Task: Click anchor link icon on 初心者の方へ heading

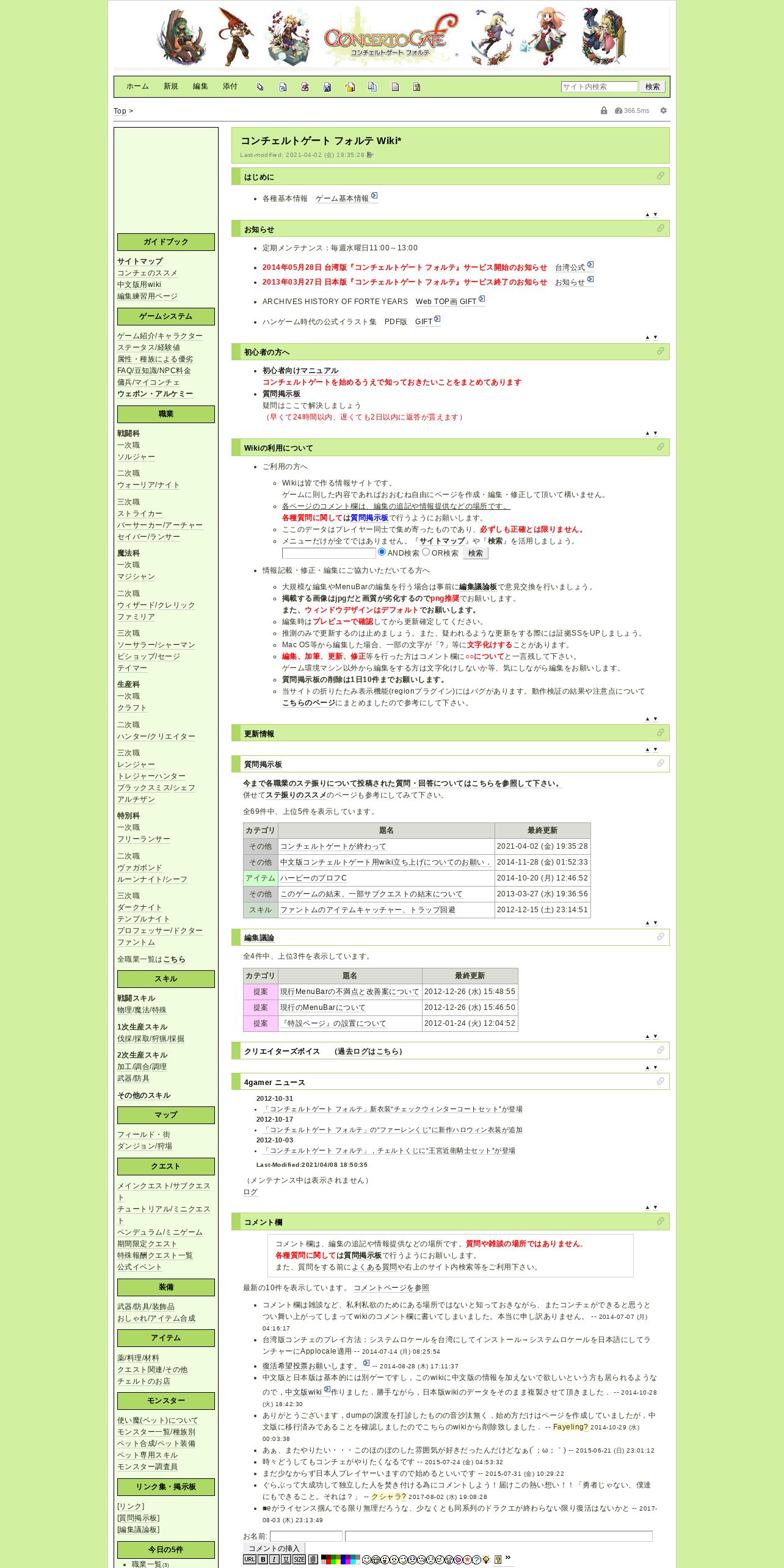Action: pyautogui.click(x=660, y=351)
